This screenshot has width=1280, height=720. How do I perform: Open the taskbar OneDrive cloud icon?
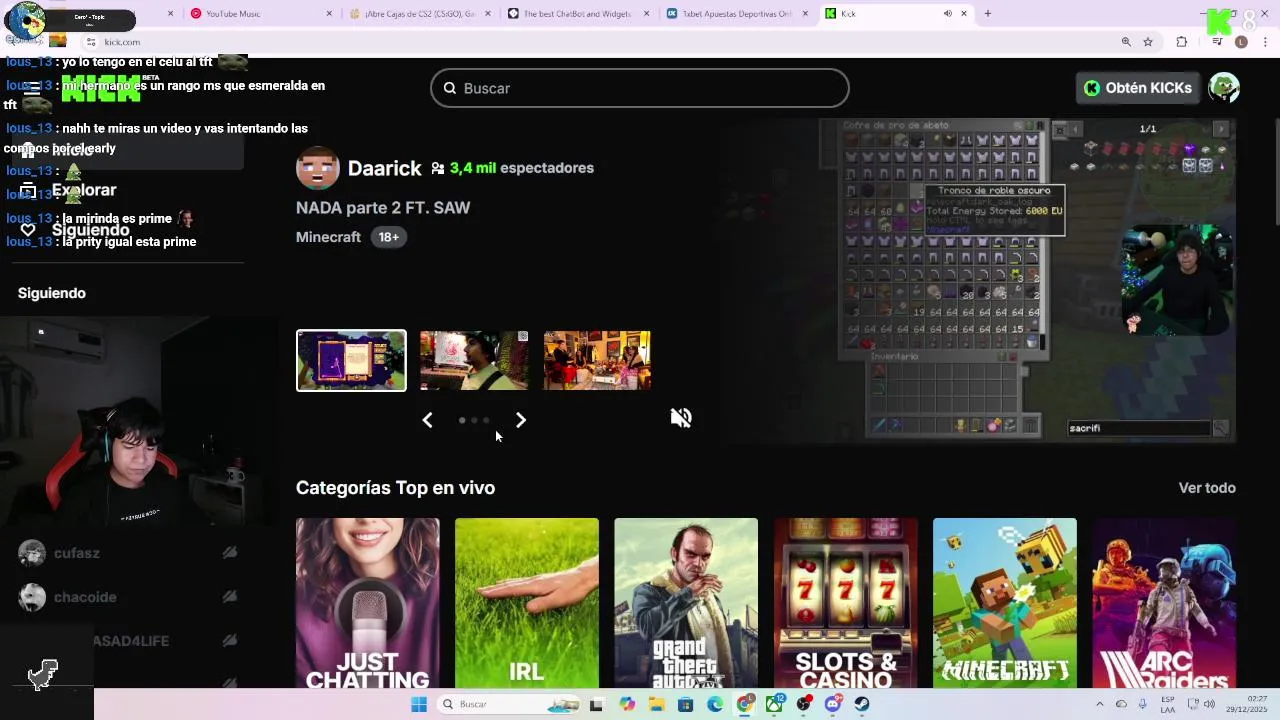[x=1121, y=704]
